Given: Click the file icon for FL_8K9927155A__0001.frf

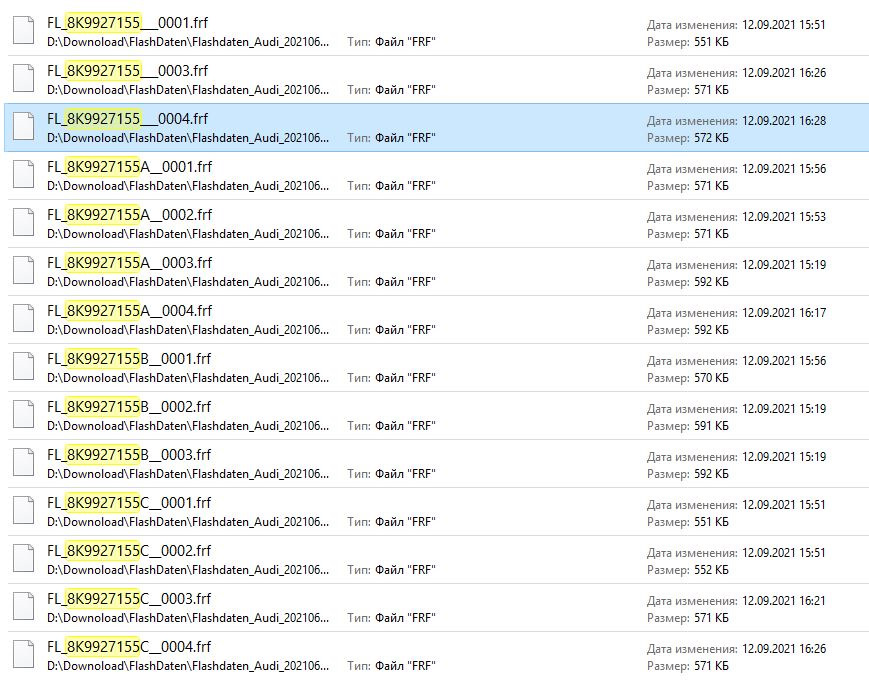Looking at the screenshot, I should (x=24, y=175).
